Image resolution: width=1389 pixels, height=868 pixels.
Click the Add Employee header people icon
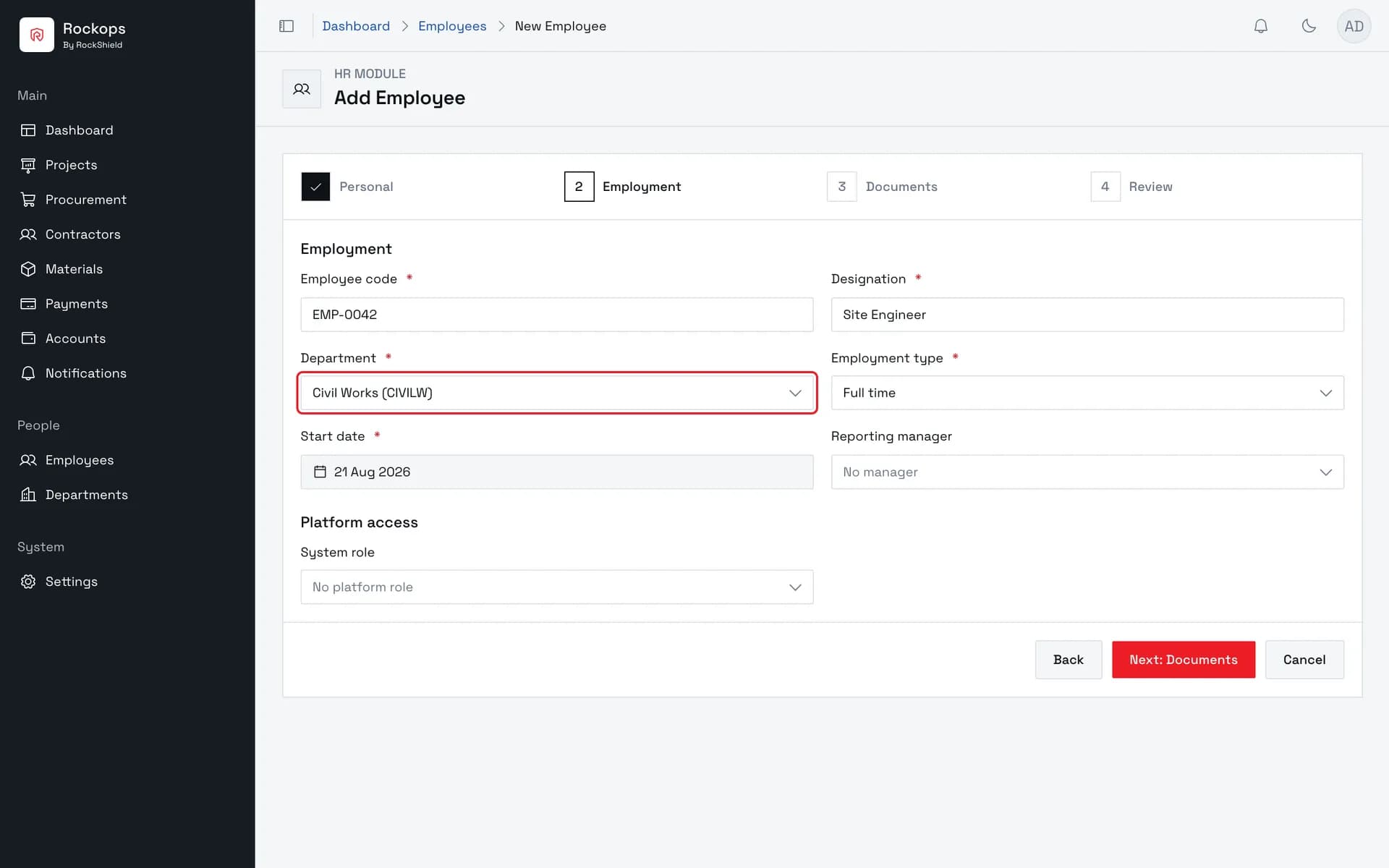click(x=302, y=89)
